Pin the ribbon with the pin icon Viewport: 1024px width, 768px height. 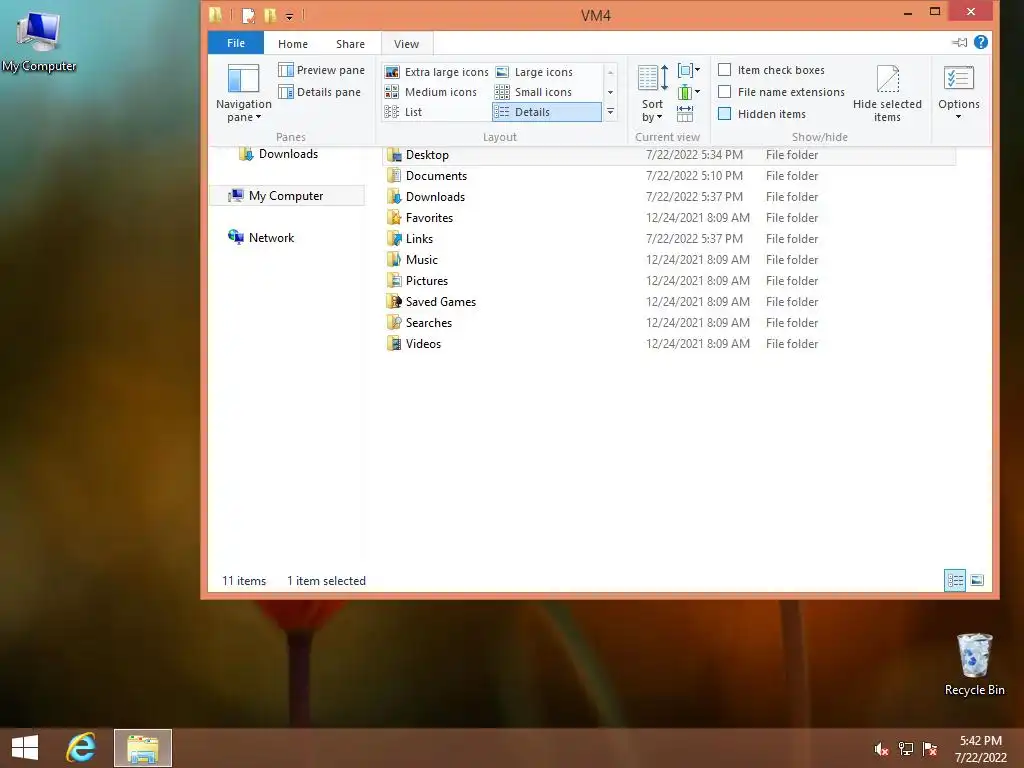click(959, 42)
